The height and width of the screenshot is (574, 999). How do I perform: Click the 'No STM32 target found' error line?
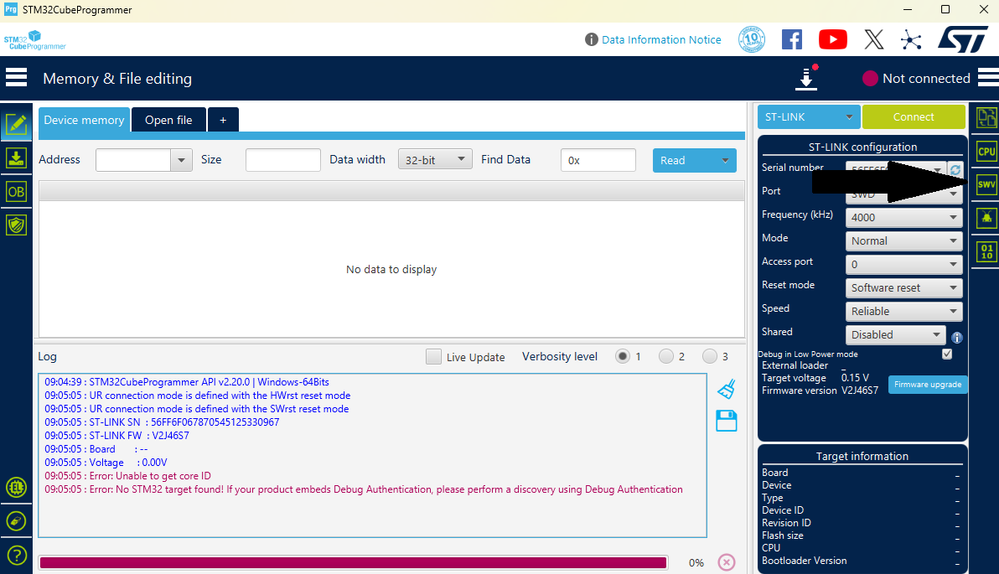click(x=364, y=489)
